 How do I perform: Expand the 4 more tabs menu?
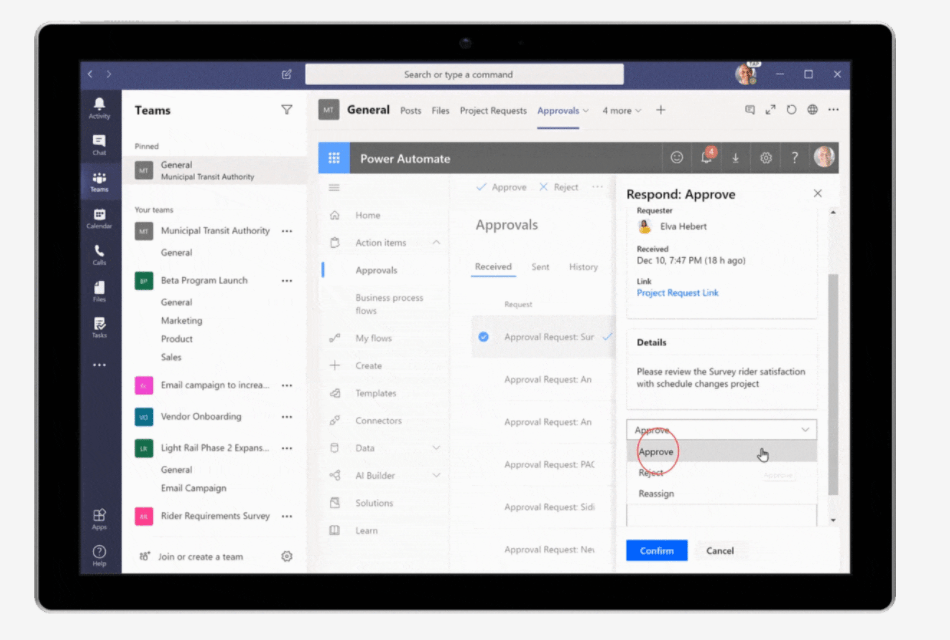pos(622,110)
